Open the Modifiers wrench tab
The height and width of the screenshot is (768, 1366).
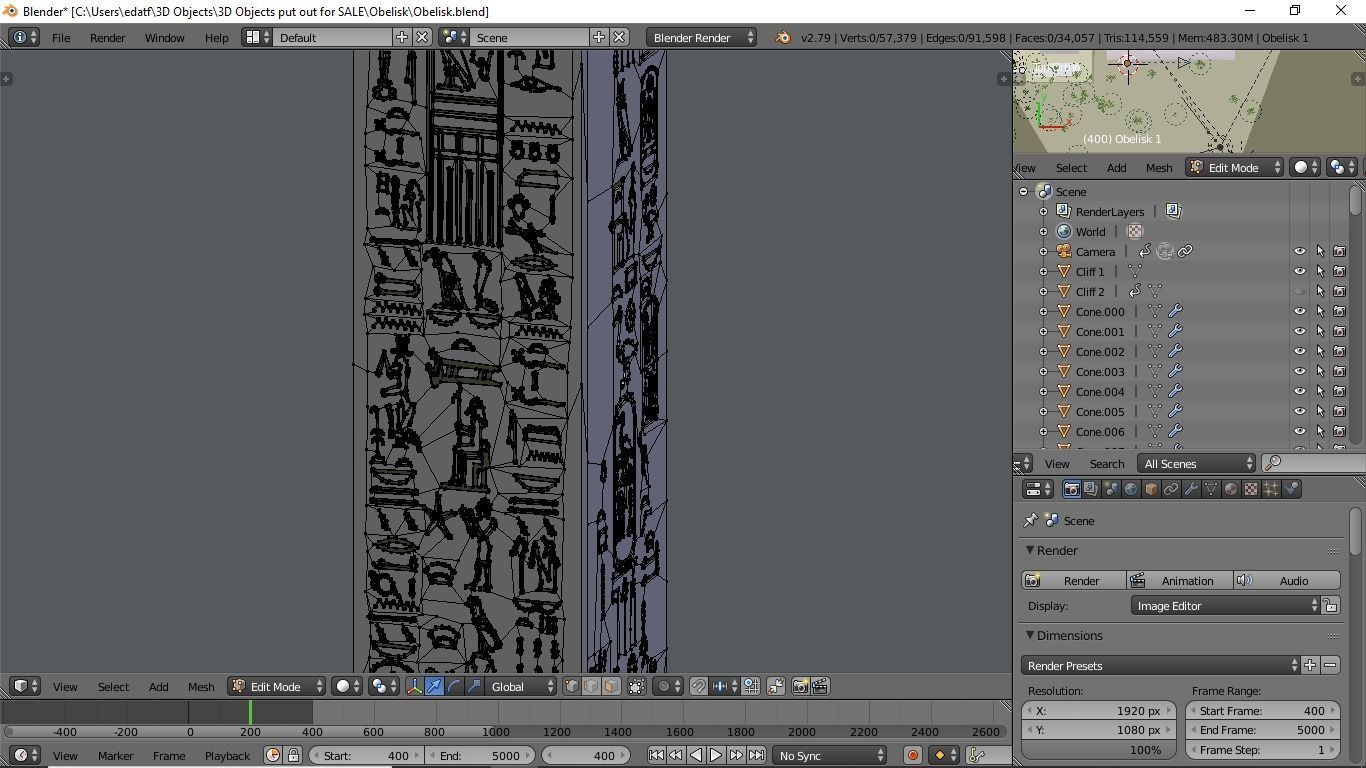tap(1191, 489)
